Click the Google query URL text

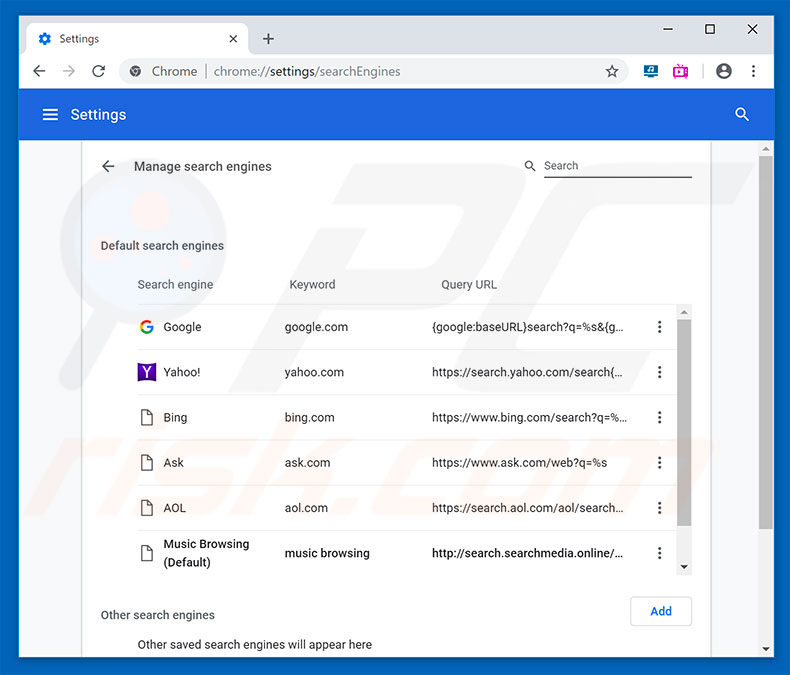click(528, 327)
